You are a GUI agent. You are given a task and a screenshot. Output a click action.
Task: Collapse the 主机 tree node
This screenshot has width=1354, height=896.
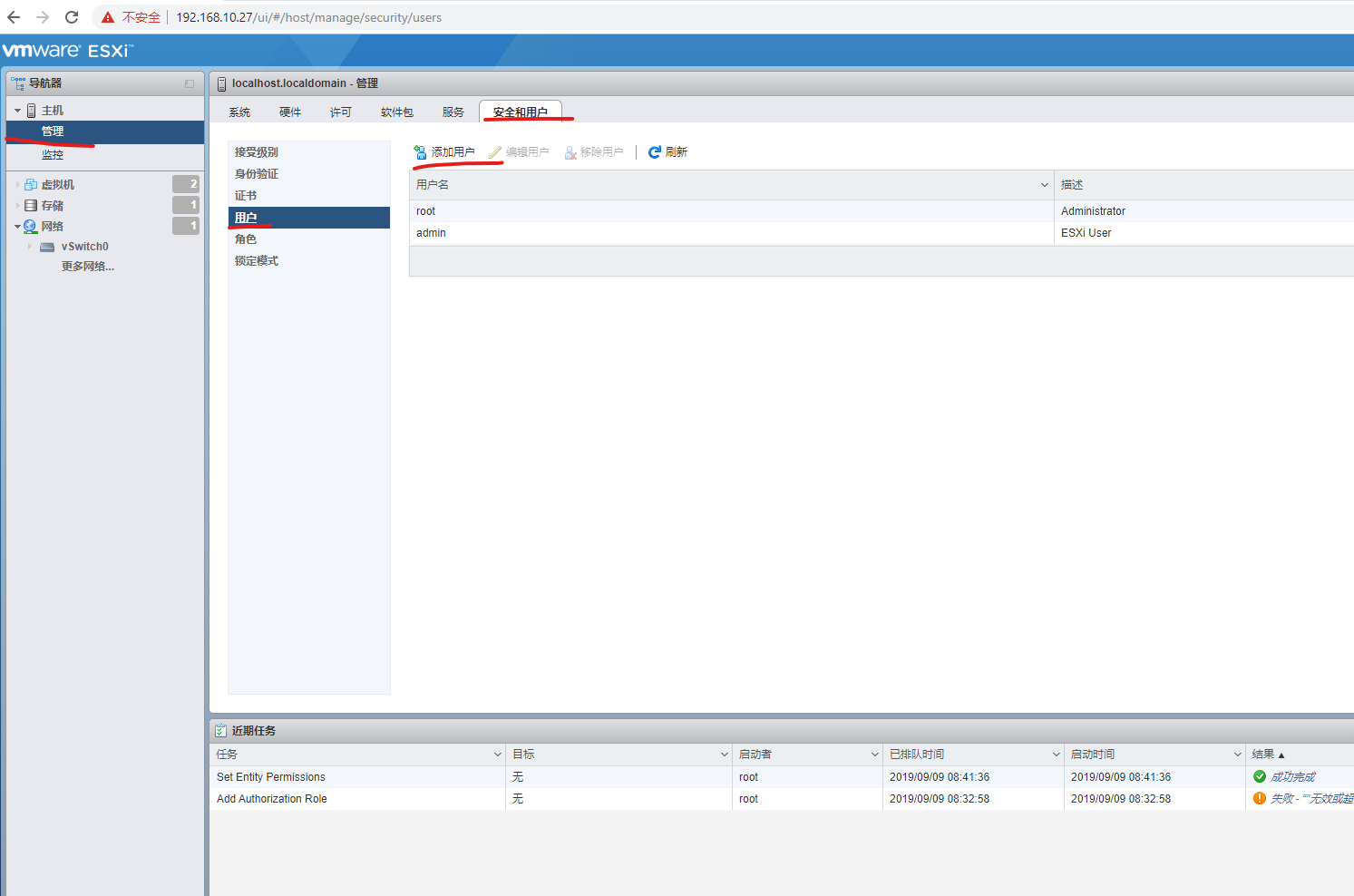[17, 111]
